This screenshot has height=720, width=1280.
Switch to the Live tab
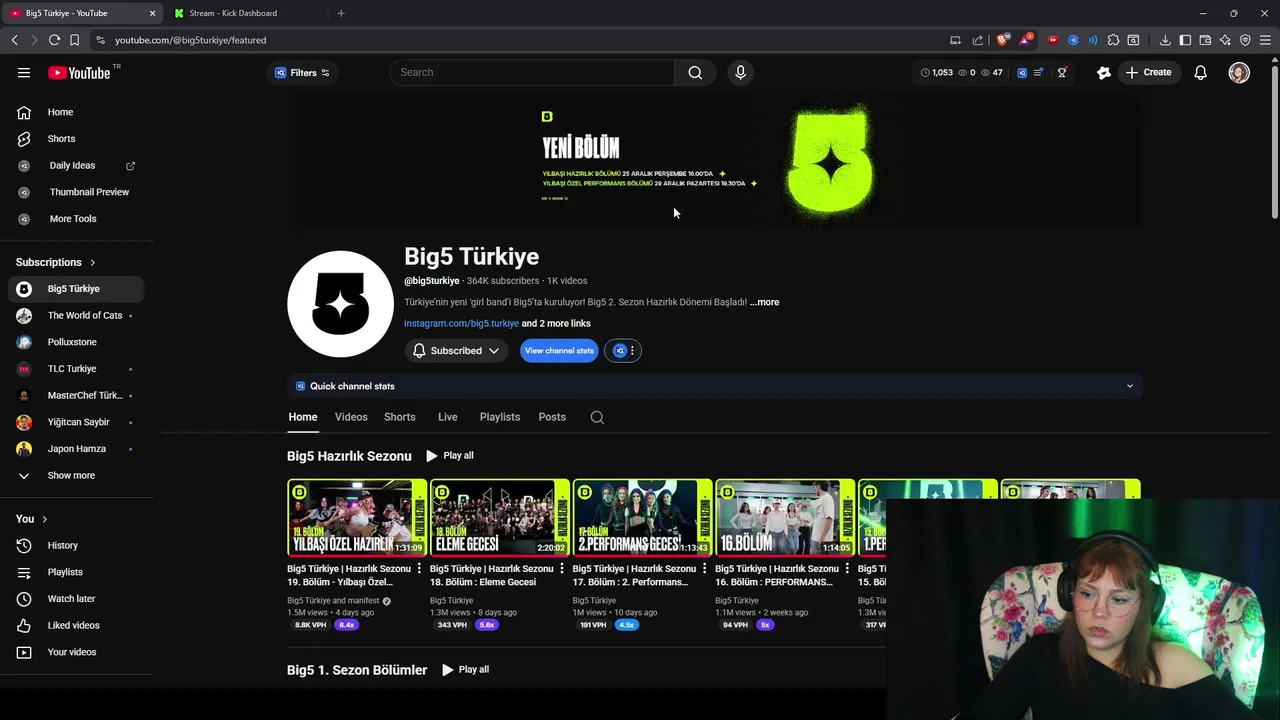pyautogui.click(x=447, y=417)
